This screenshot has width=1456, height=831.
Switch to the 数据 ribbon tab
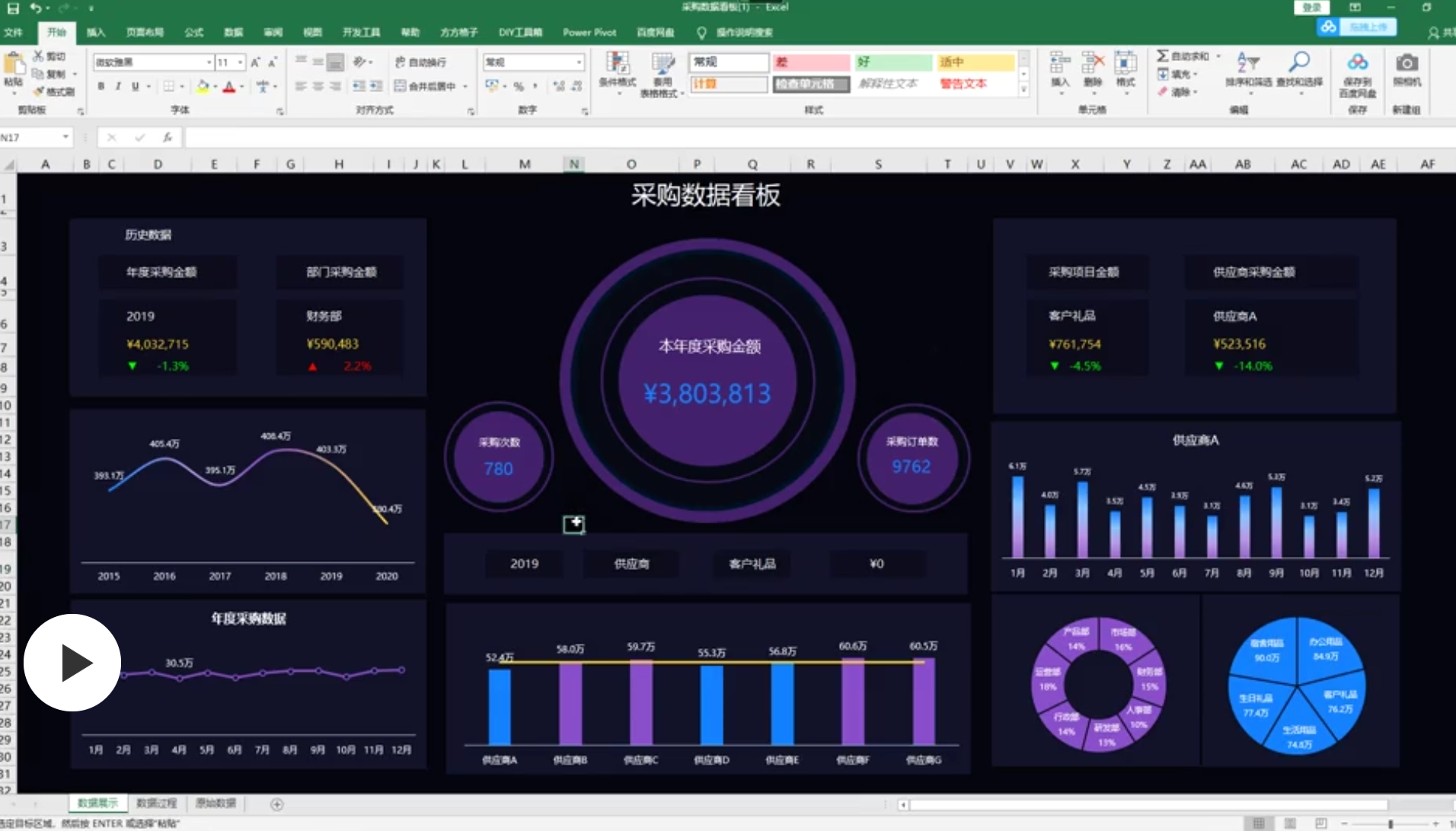click(x=232, y=33)
